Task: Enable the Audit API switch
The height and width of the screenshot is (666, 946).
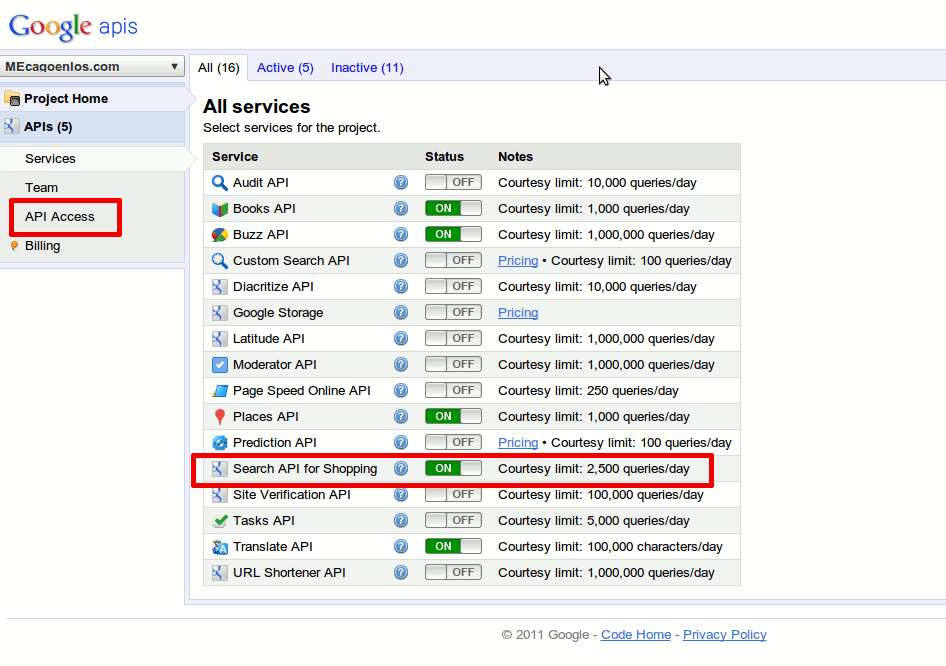Action: 453,182
